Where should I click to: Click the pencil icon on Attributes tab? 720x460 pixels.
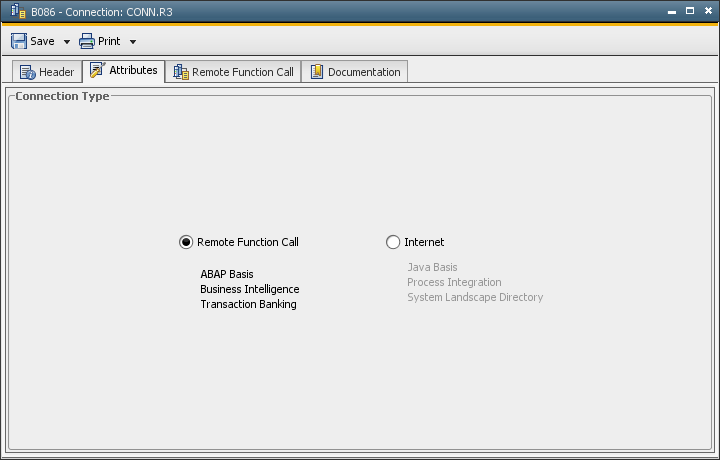[97, 70]
